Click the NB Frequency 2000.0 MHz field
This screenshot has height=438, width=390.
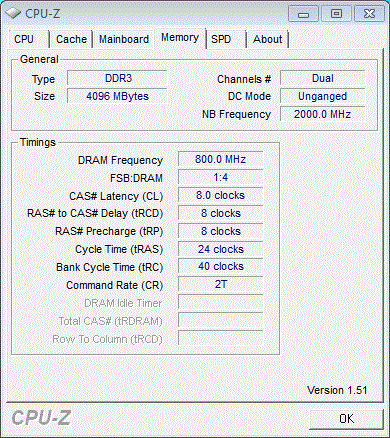(323, 114)
